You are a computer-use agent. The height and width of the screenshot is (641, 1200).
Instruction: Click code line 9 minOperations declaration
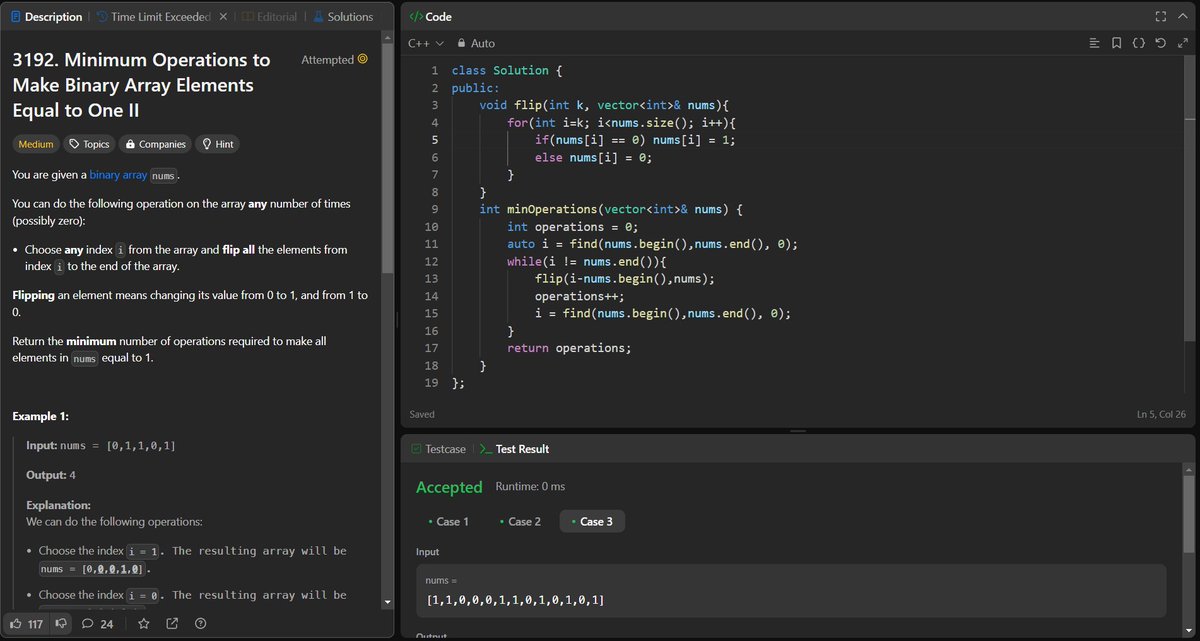click(610, 209)
